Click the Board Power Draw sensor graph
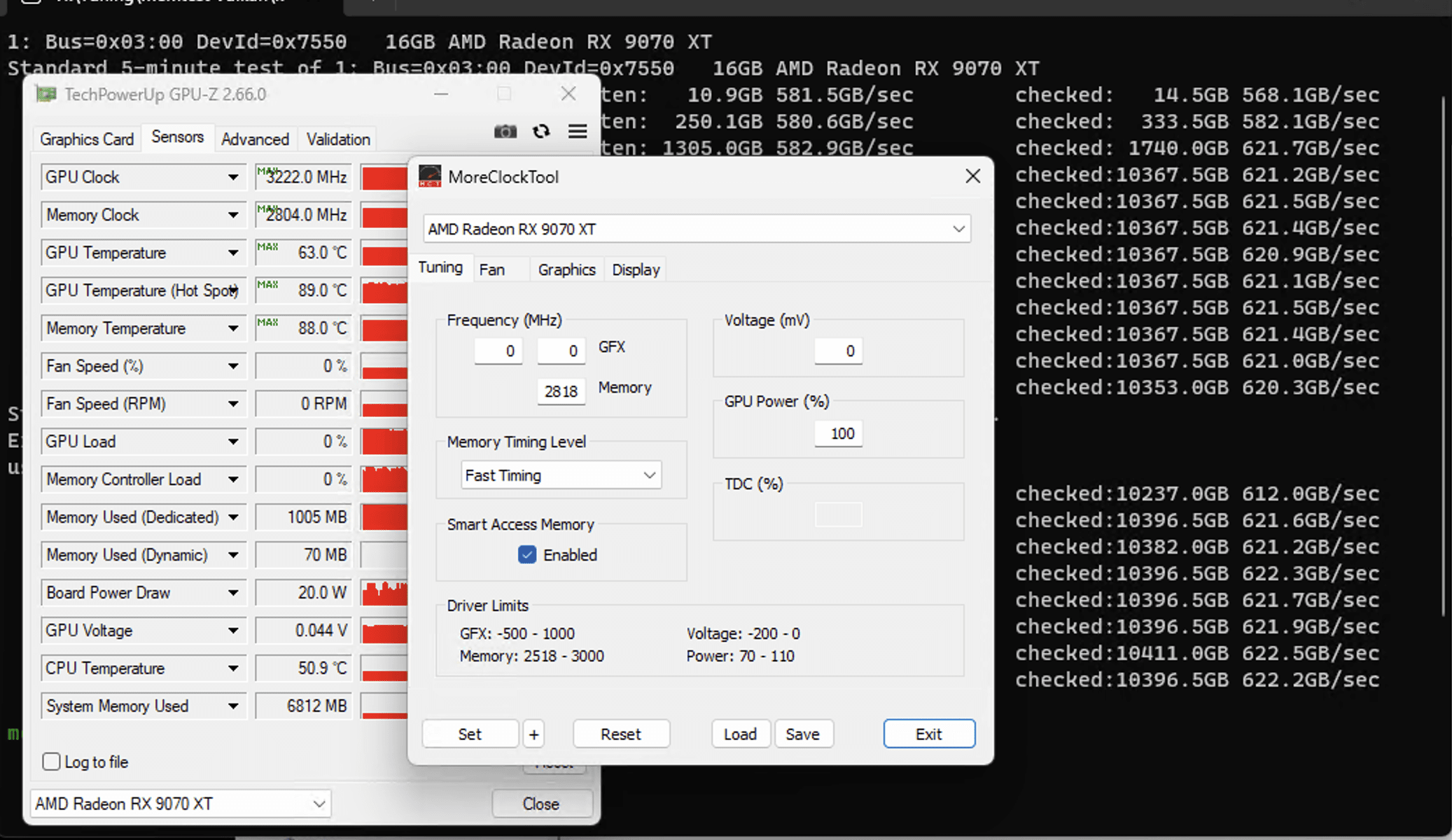This screenshot has height=840, width=1452. pyautogui.click(x=384, y=593)
